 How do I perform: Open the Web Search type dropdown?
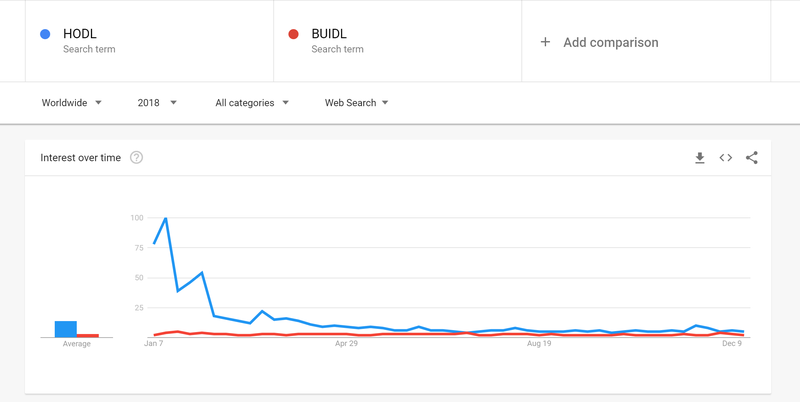[x=357, y=102]
